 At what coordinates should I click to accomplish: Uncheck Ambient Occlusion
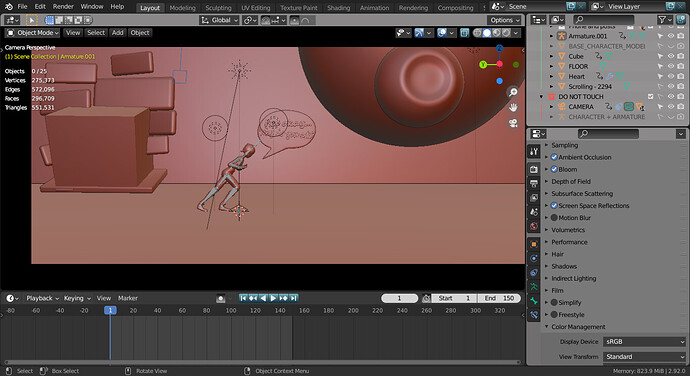click(554, 157)
